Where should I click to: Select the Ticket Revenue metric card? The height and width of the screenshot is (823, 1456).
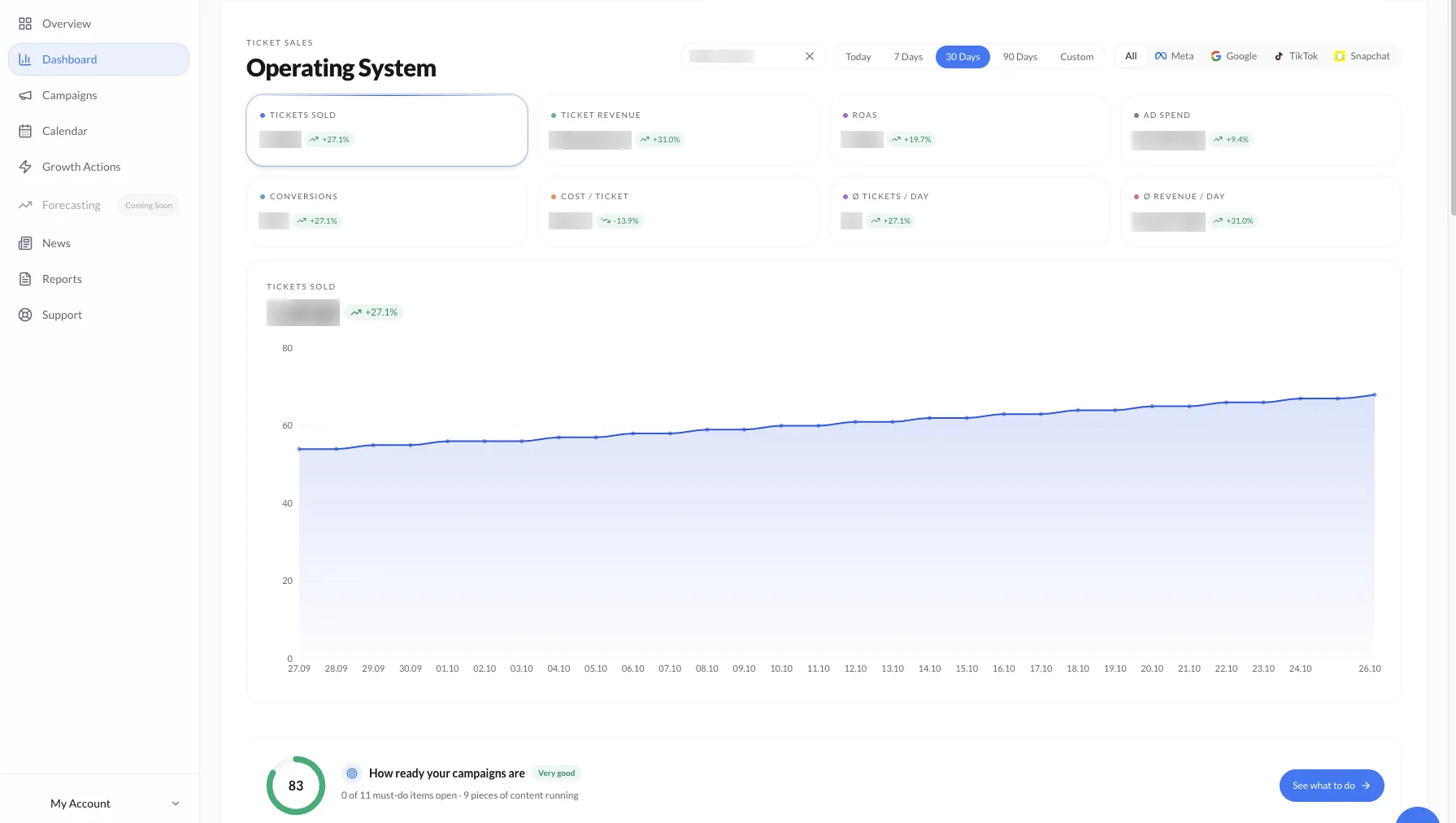tap(678, 130)
